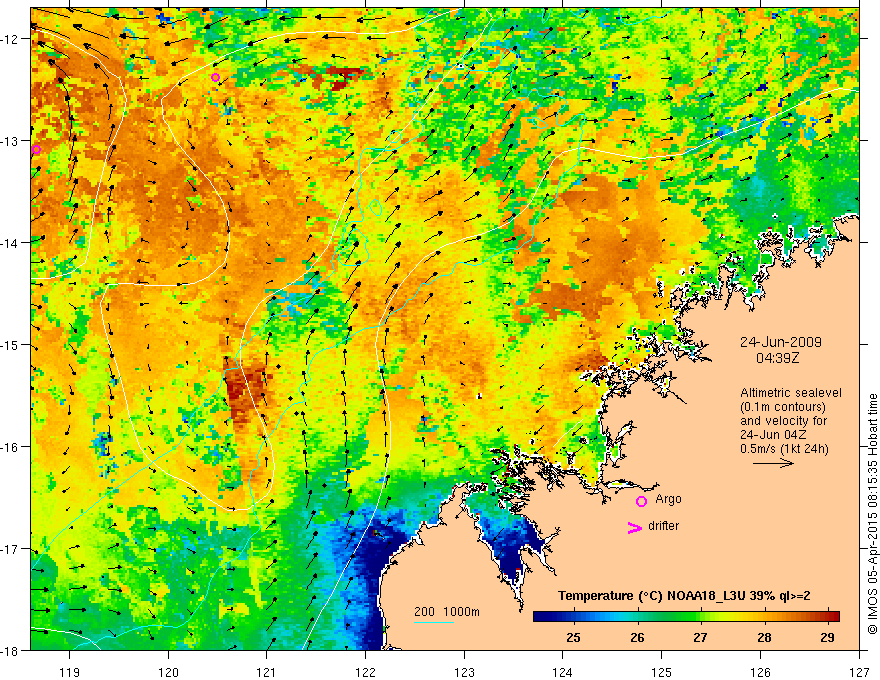880x680 pixels.
Task: Click the Argo float marker near longitude 120.5
Action: coord(216,77)
